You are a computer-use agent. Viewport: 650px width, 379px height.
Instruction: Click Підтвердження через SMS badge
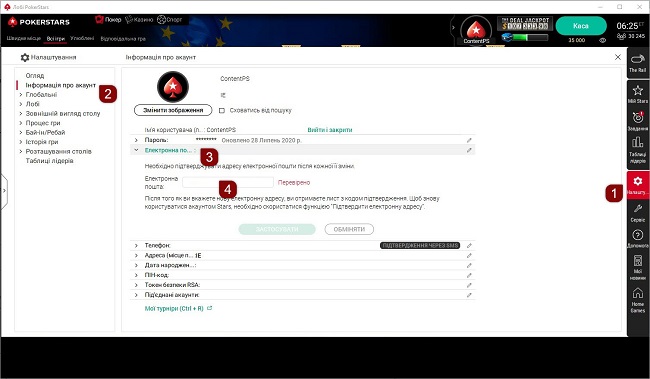pos(420,245)
